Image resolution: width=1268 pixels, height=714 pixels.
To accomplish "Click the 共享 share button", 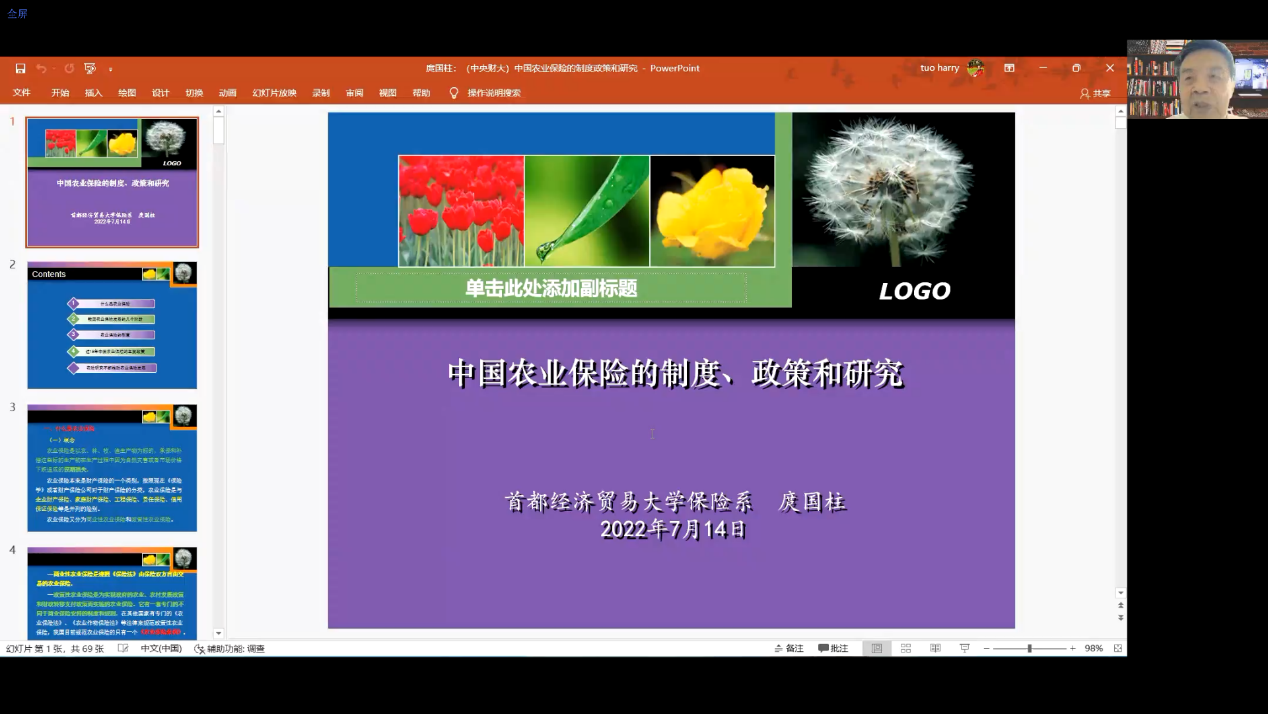I will tap(1095, 93).
